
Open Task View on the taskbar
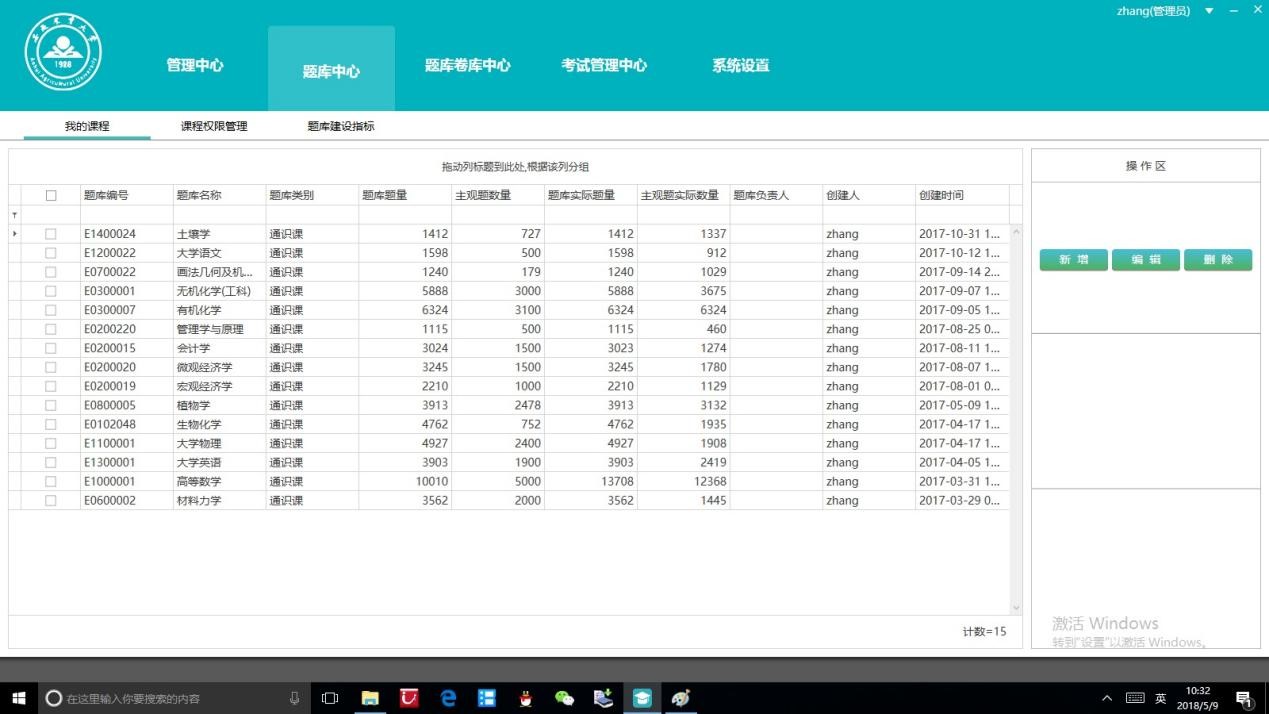pos(330,698)
